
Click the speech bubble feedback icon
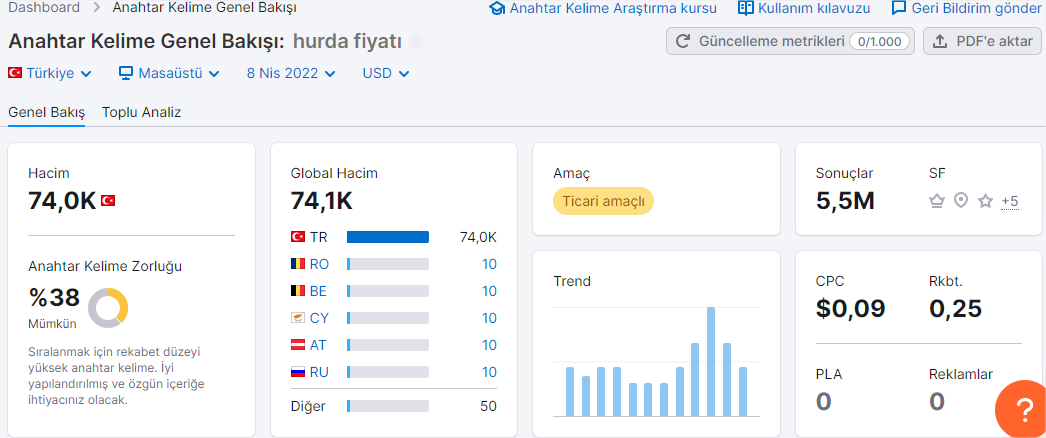point(899,9)
